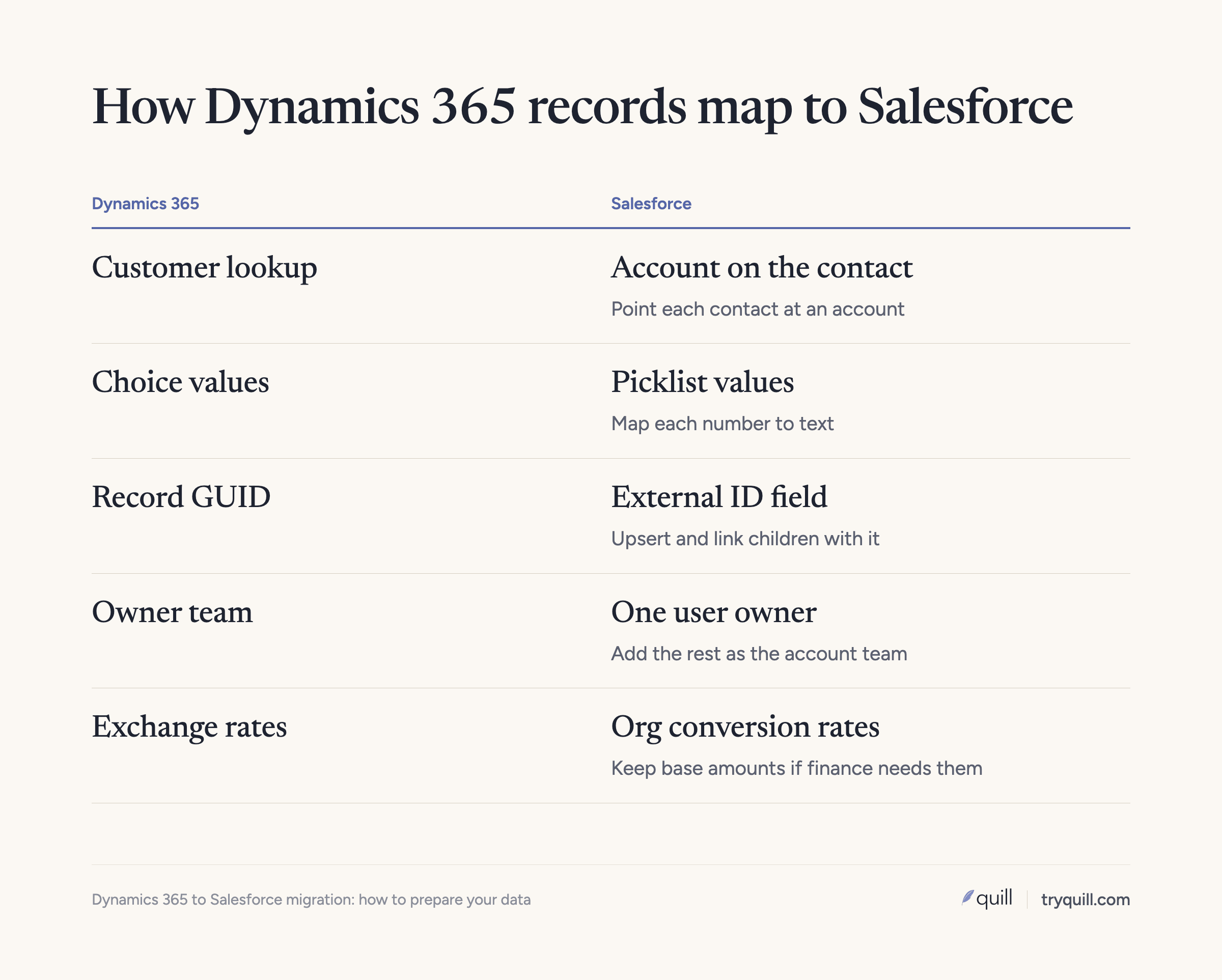Click the 'quill' brand wordmark
Screen dimensions: 1222x980
tap(994, 899)
